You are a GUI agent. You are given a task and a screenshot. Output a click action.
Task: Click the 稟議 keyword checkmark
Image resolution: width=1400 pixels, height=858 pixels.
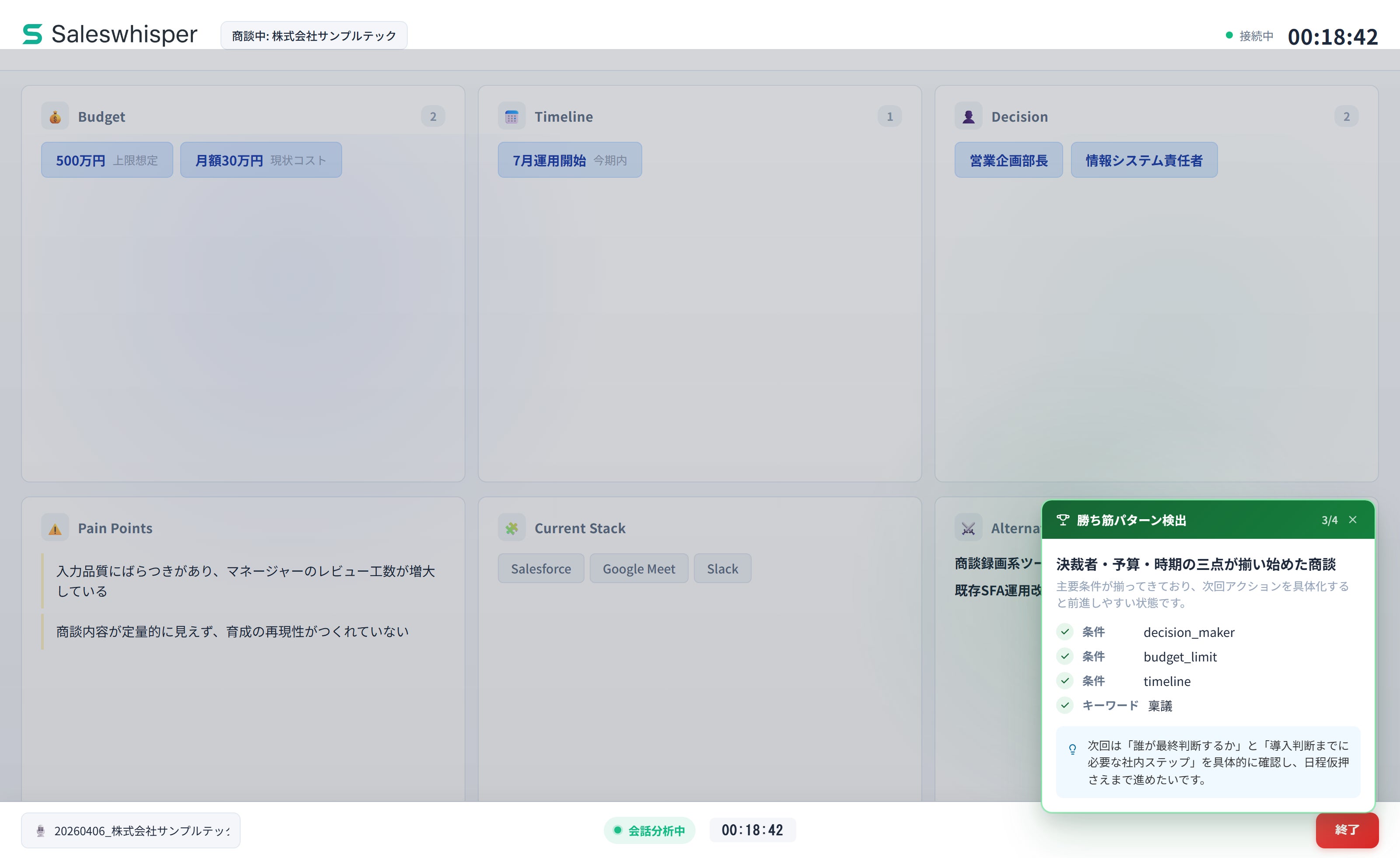(1065, 705)
